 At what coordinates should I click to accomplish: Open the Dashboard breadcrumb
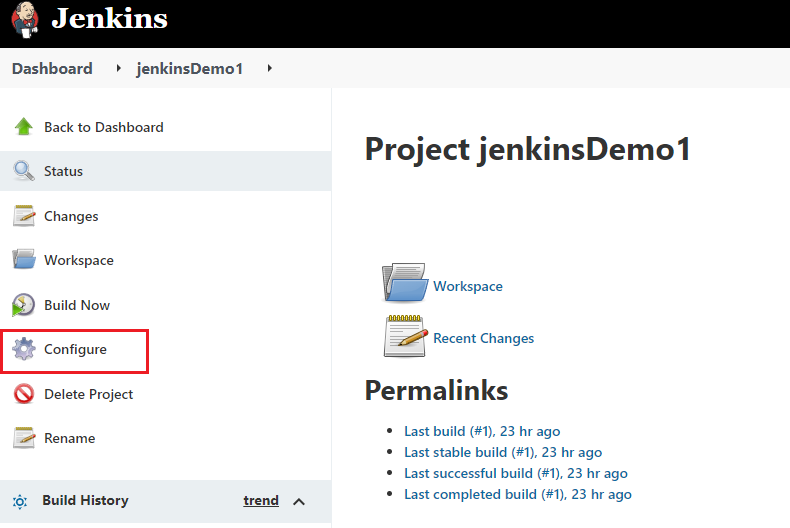[x=52, y=69]
